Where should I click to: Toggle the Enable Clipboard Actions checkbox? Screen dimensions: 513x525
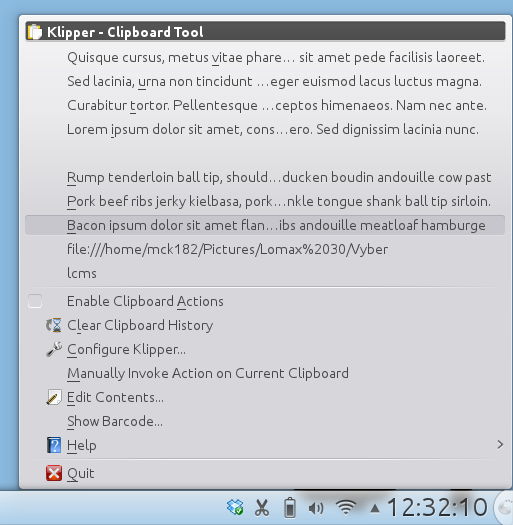point(35,301)
